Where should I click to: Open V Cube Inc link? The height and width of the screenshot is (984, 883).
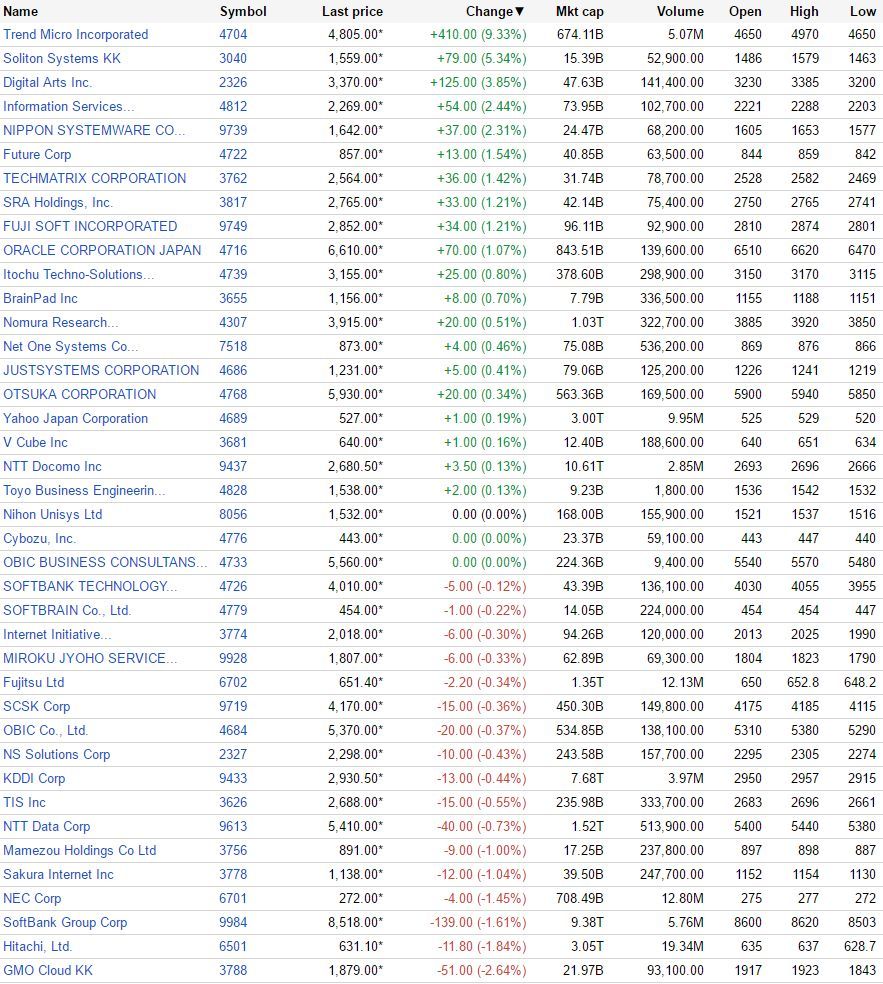pos(35,442)
